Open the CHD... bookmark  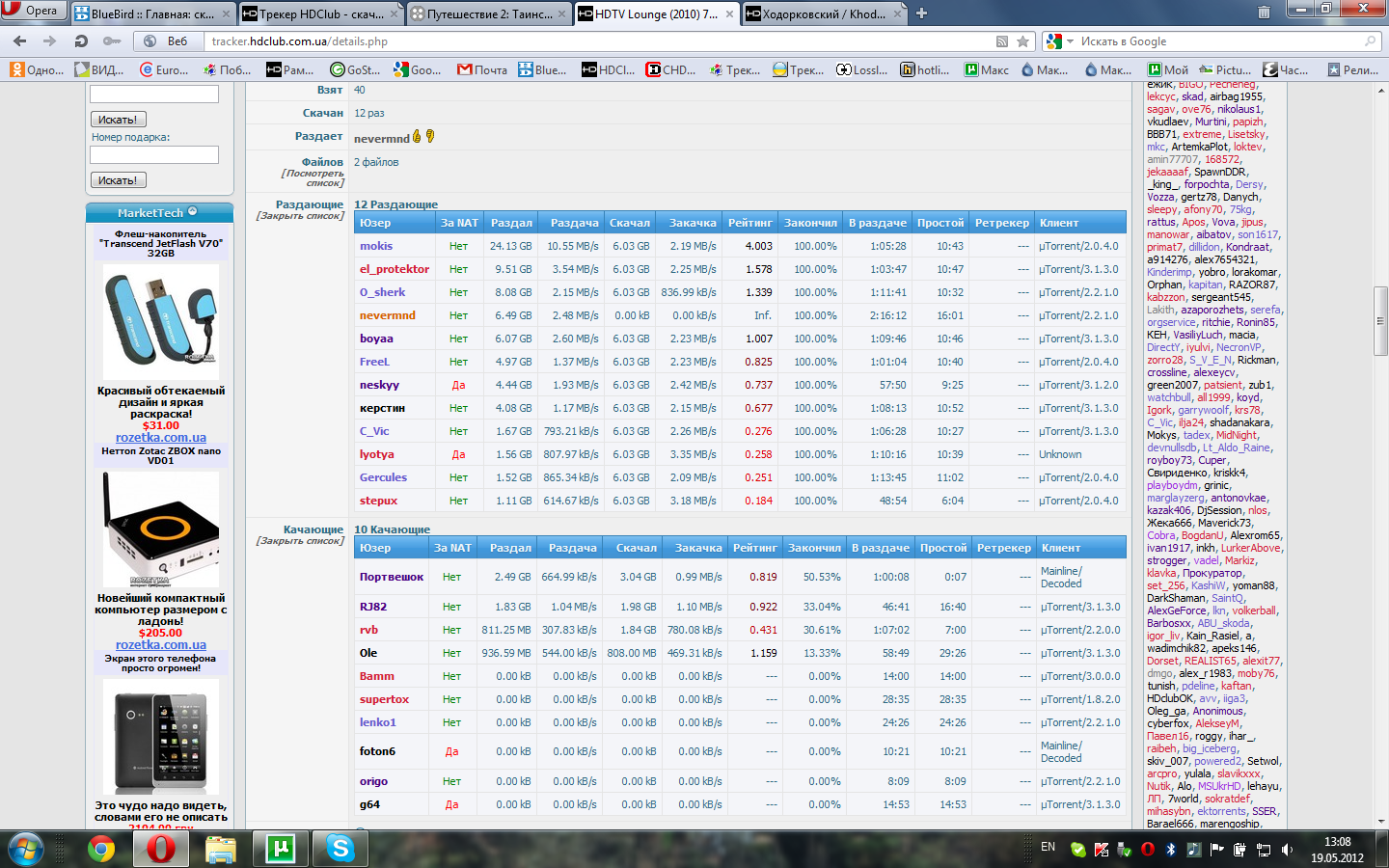click(671, 69)
